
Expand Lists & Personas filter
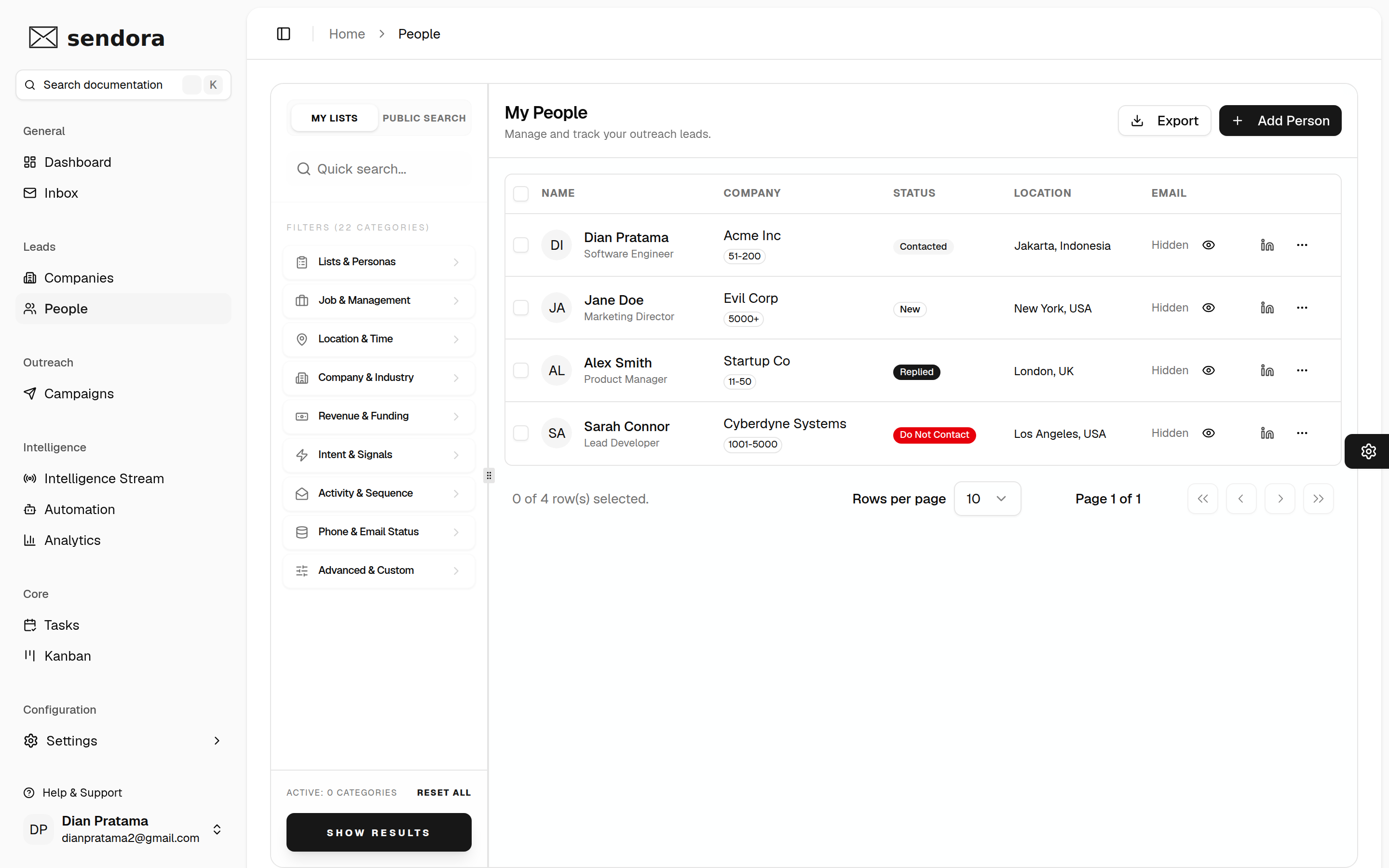pos(379,262)
